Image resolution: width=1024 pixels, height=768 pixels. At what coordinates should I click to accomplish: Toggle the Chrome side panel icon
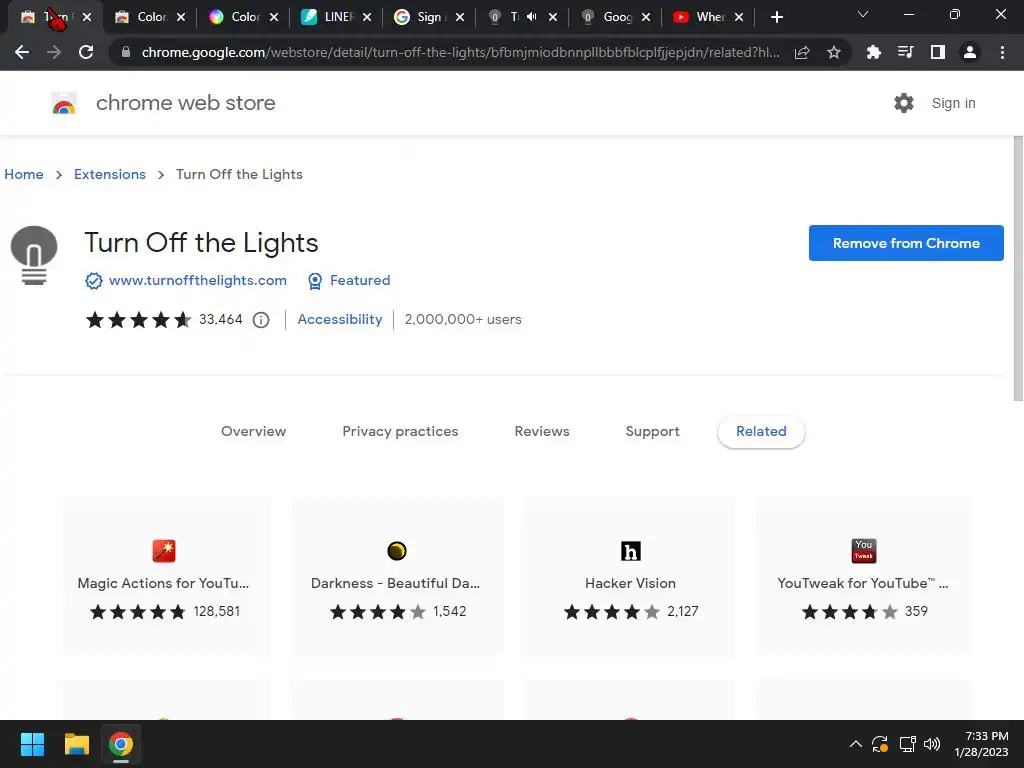tap(938, 52)
